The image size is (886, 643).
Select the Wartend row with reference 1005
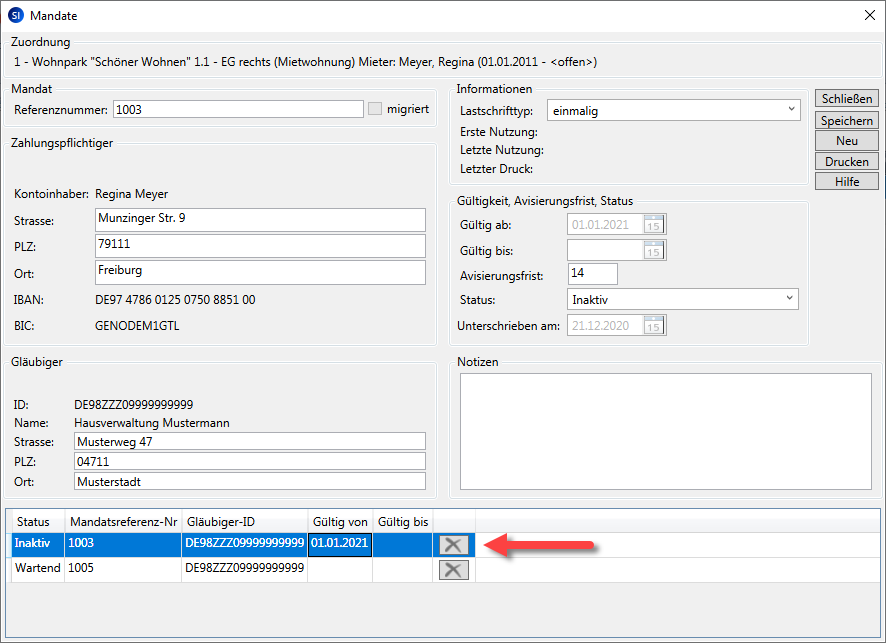(120, 569)
